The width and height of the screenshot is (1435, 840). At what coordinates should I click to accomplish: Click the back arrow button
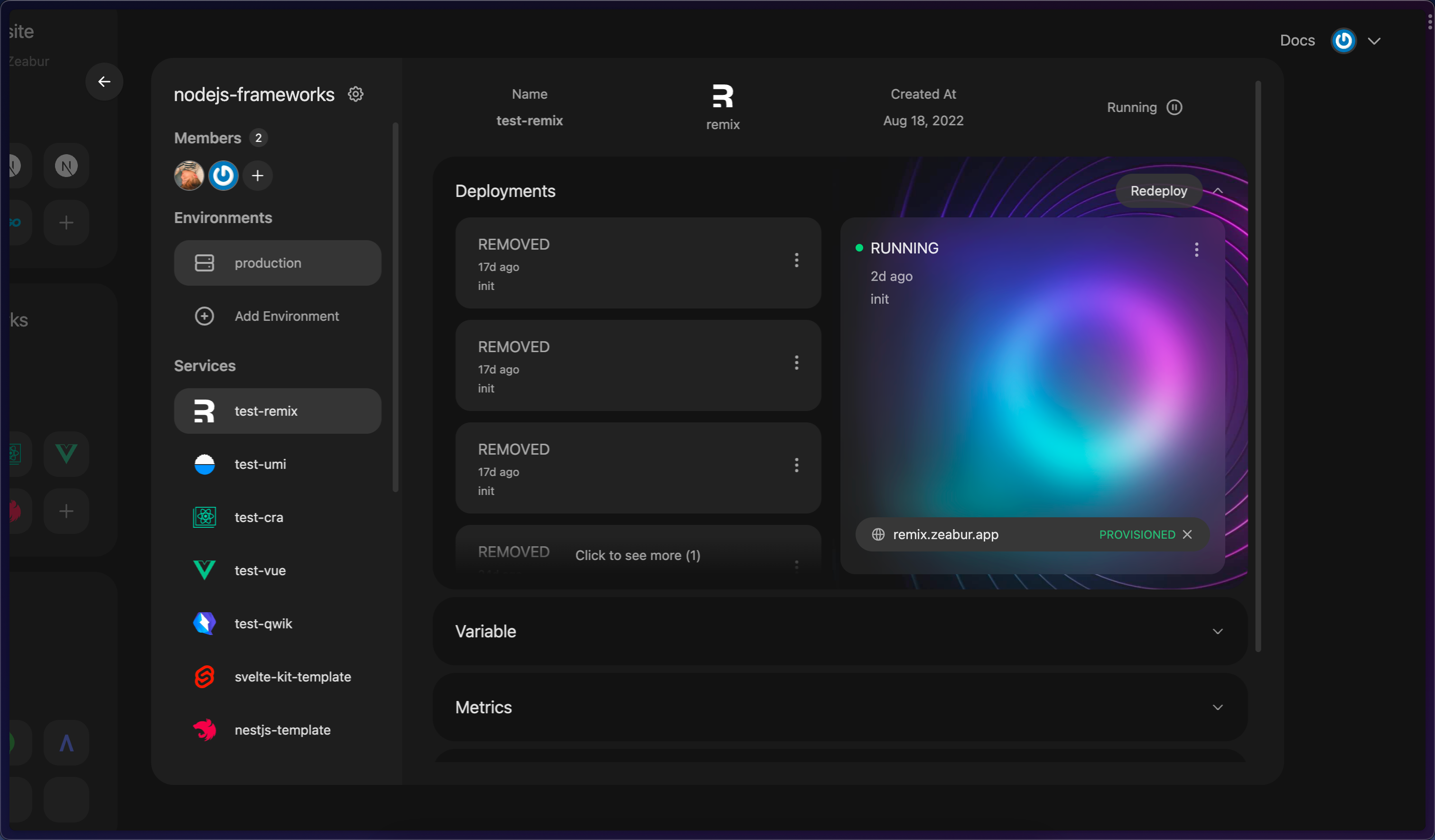(x=104, y=82)
